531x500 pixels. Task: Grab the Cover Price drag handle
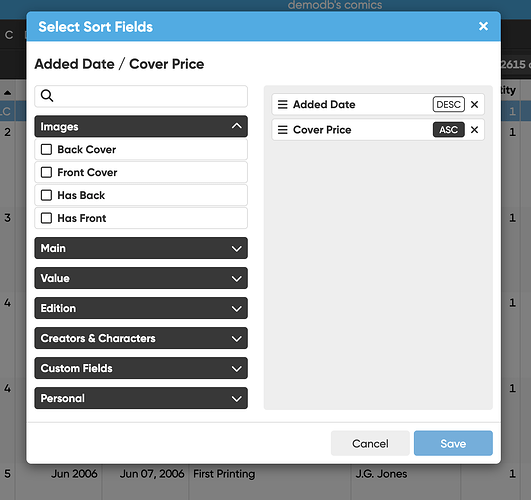282,130
